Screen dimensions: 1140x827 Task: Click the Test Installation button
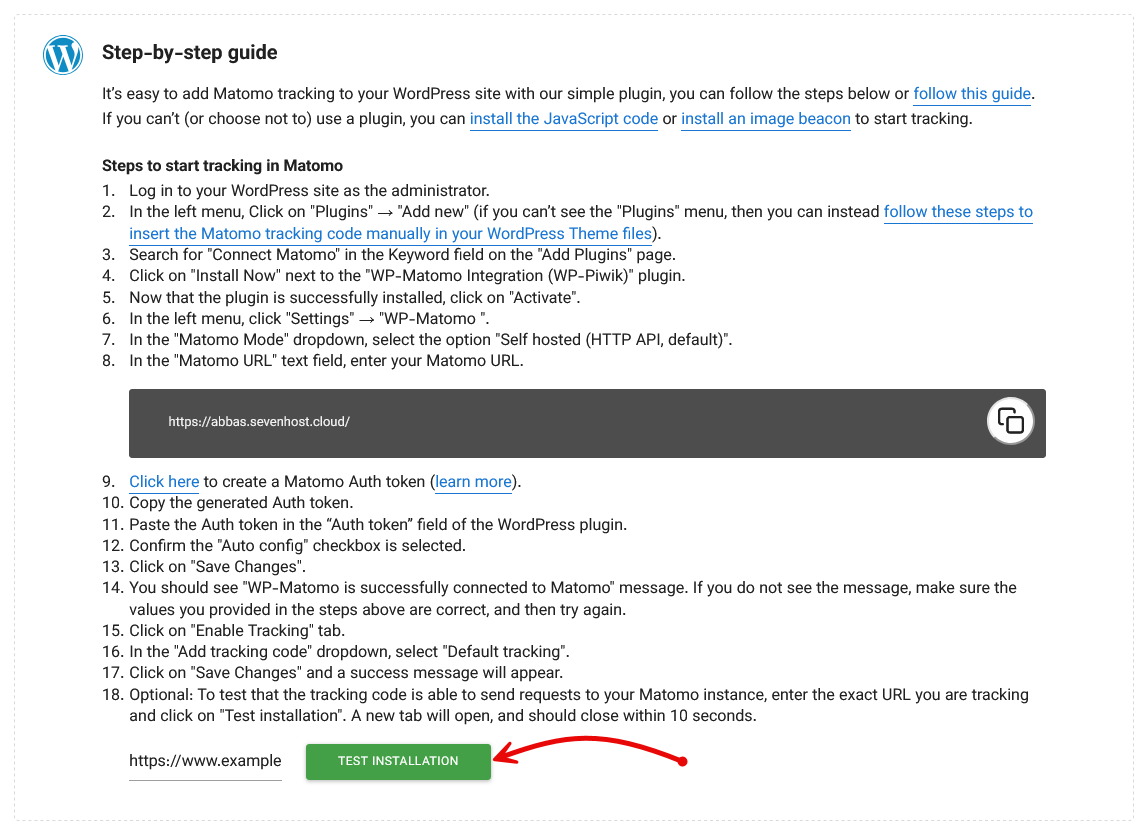click(x=398, y=761)
